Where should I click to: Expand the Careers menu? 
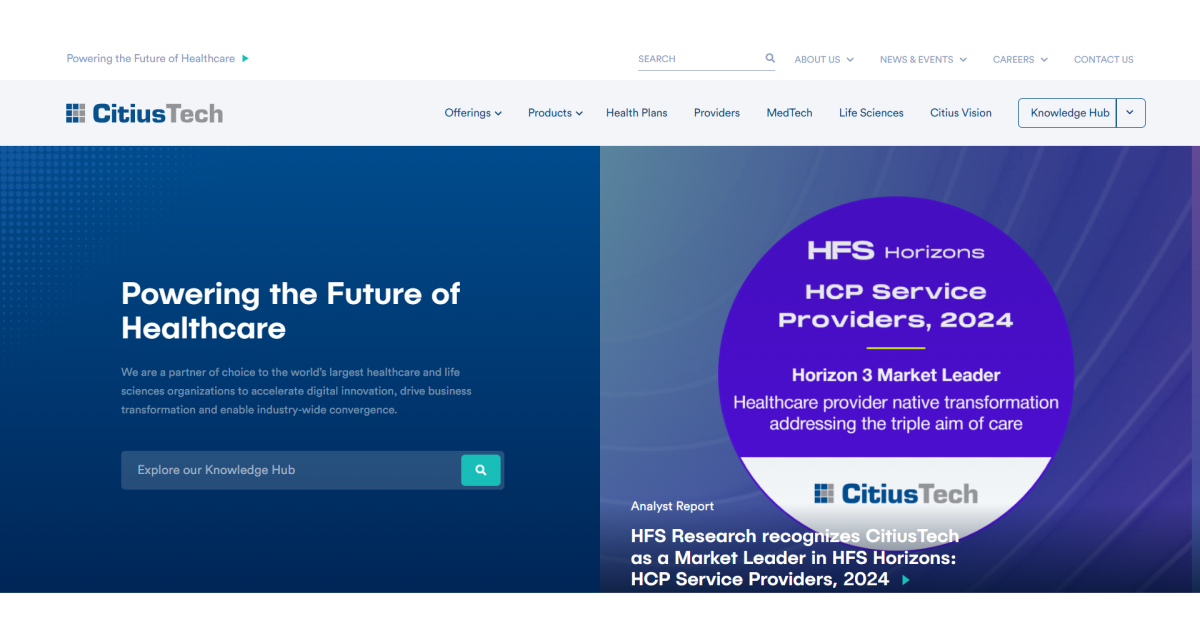click(1020, 60)
